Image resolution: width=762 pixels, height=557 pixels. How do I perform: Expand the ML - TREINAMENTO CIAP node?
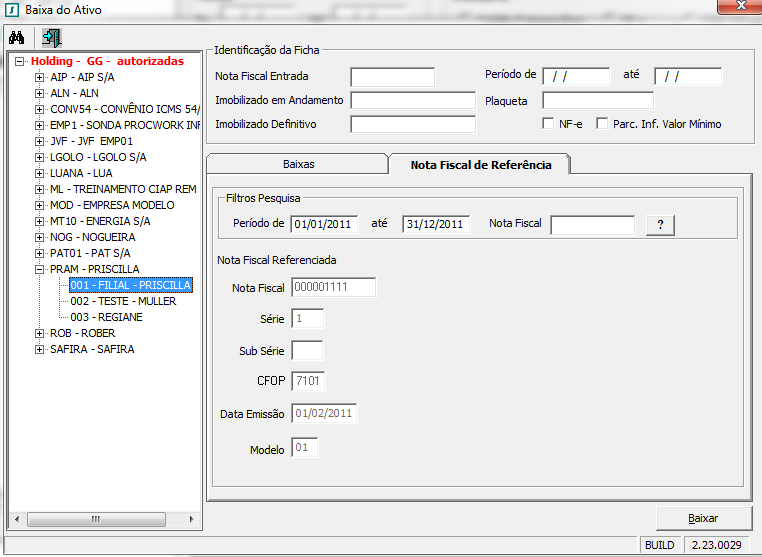(39, 190)
